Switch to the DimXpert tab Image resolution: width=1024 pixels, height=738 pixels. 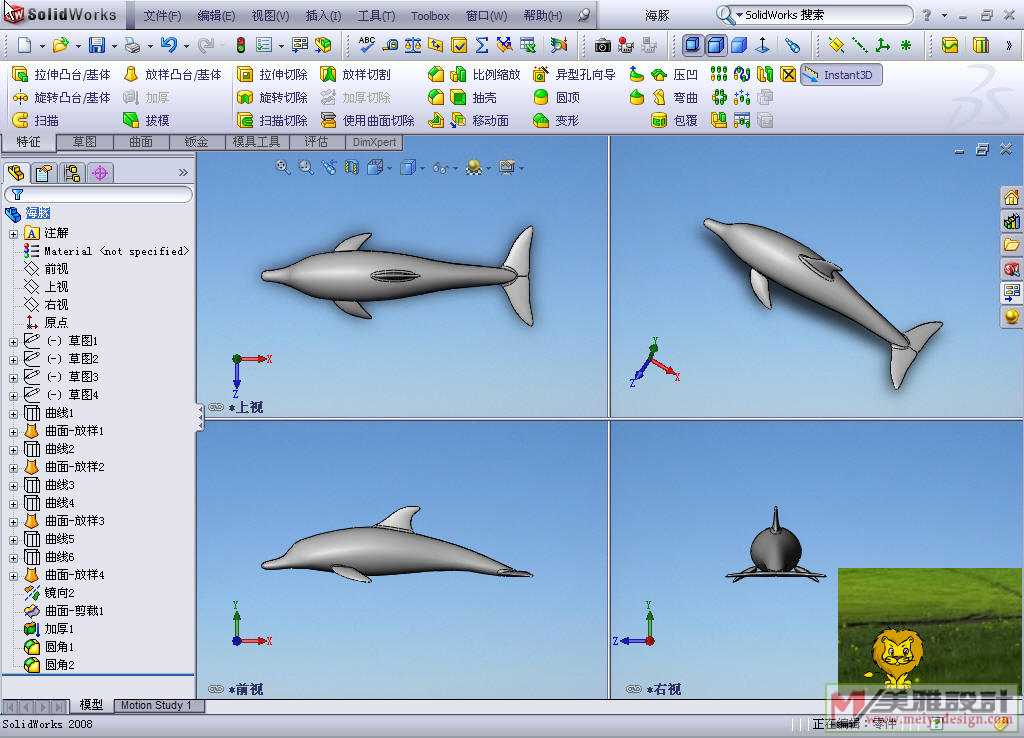(x=374, y=142)
